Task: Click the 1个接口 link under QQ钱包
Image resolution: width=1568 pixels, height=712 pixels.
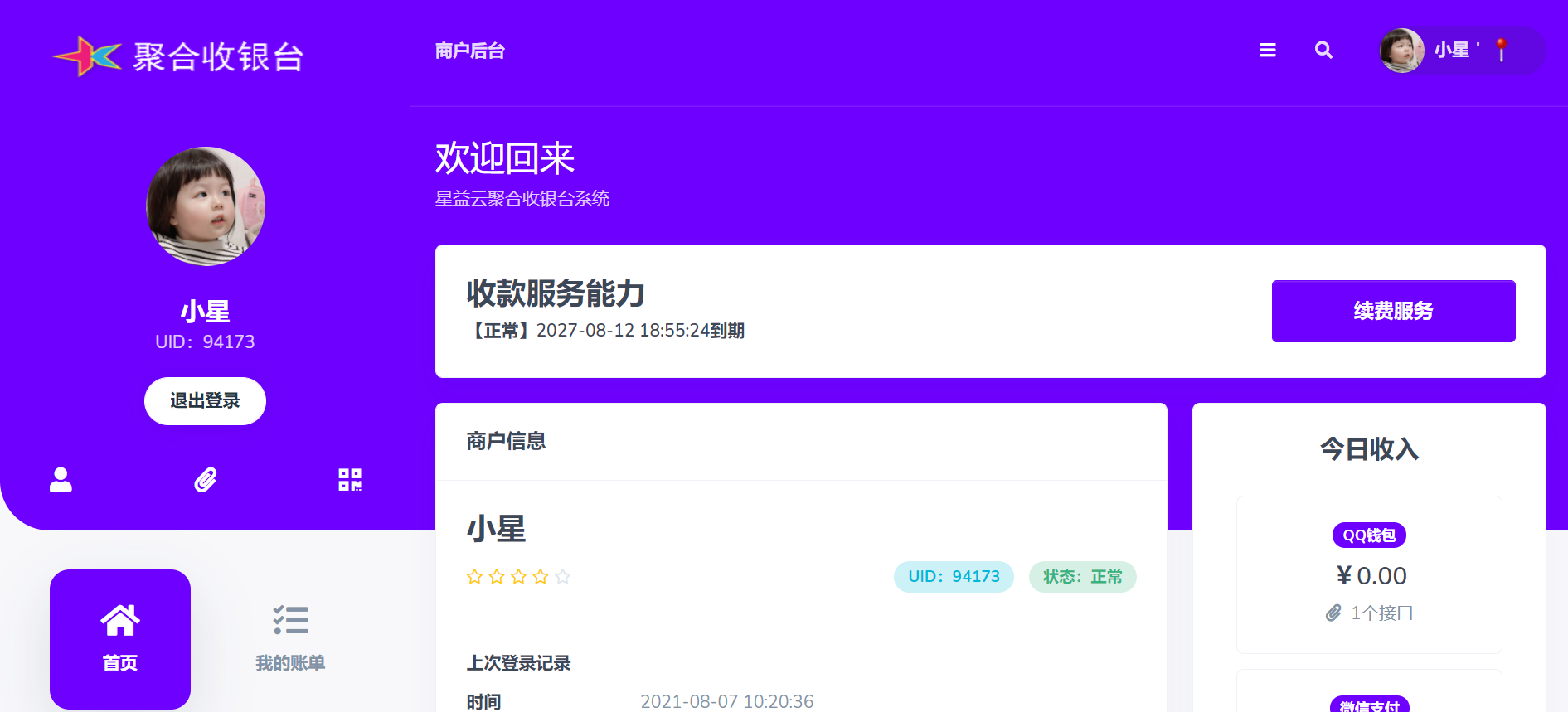Action: click(1381, 613)
